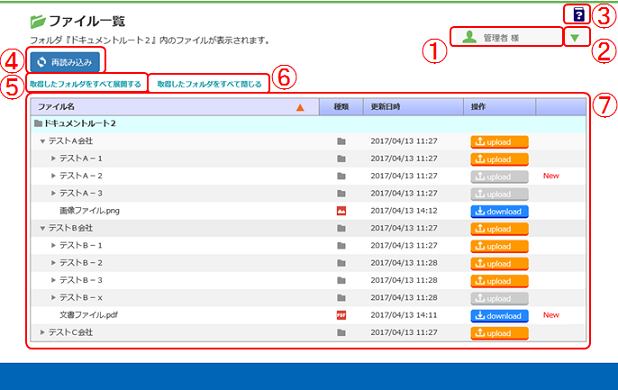Click the folder type icon for テストA－1
Screen dimensions: 618x390
pos(341,159)
